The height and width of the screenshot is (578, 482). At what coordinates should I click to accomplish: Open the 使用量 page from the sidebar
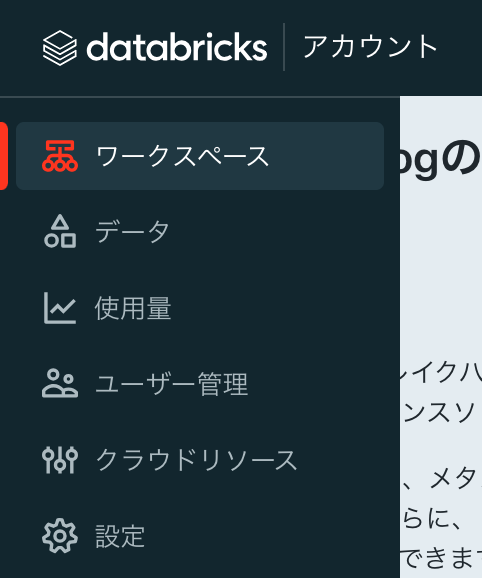[200, 308]
